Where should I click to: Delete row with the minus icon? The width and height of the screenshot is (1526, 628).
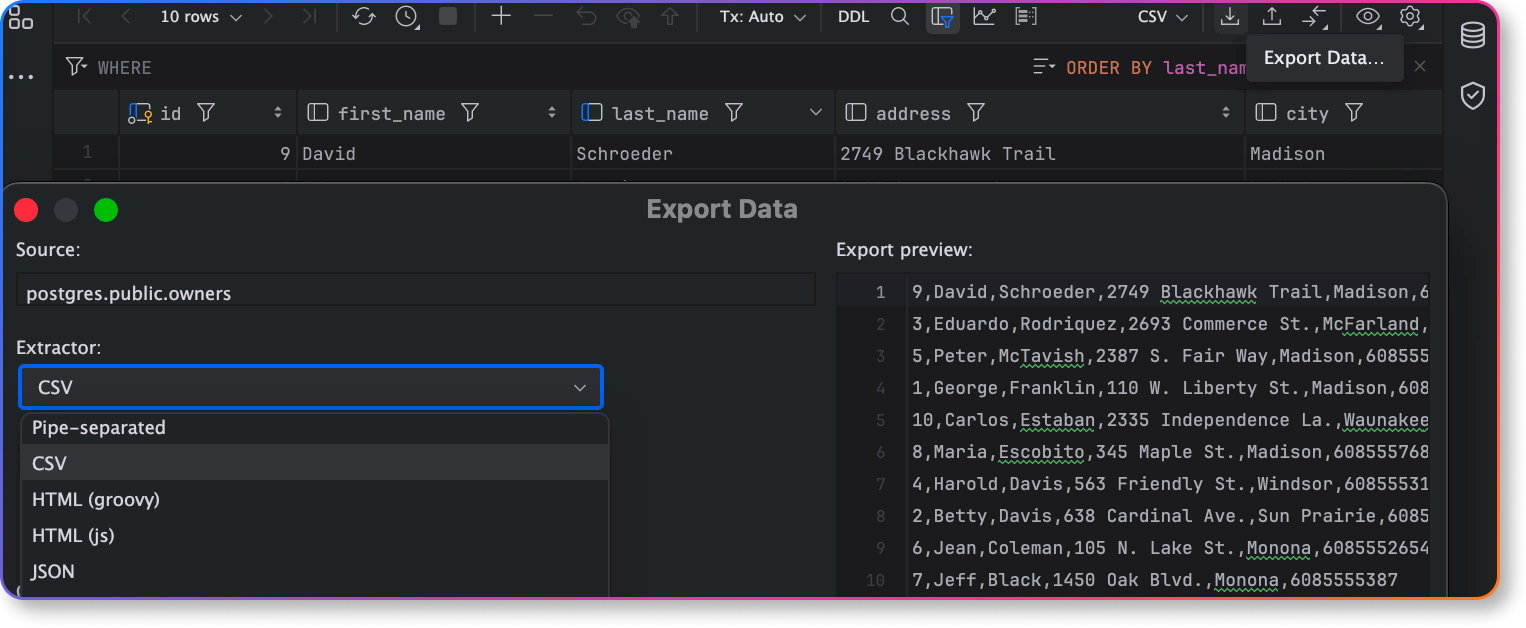[543, 17]
